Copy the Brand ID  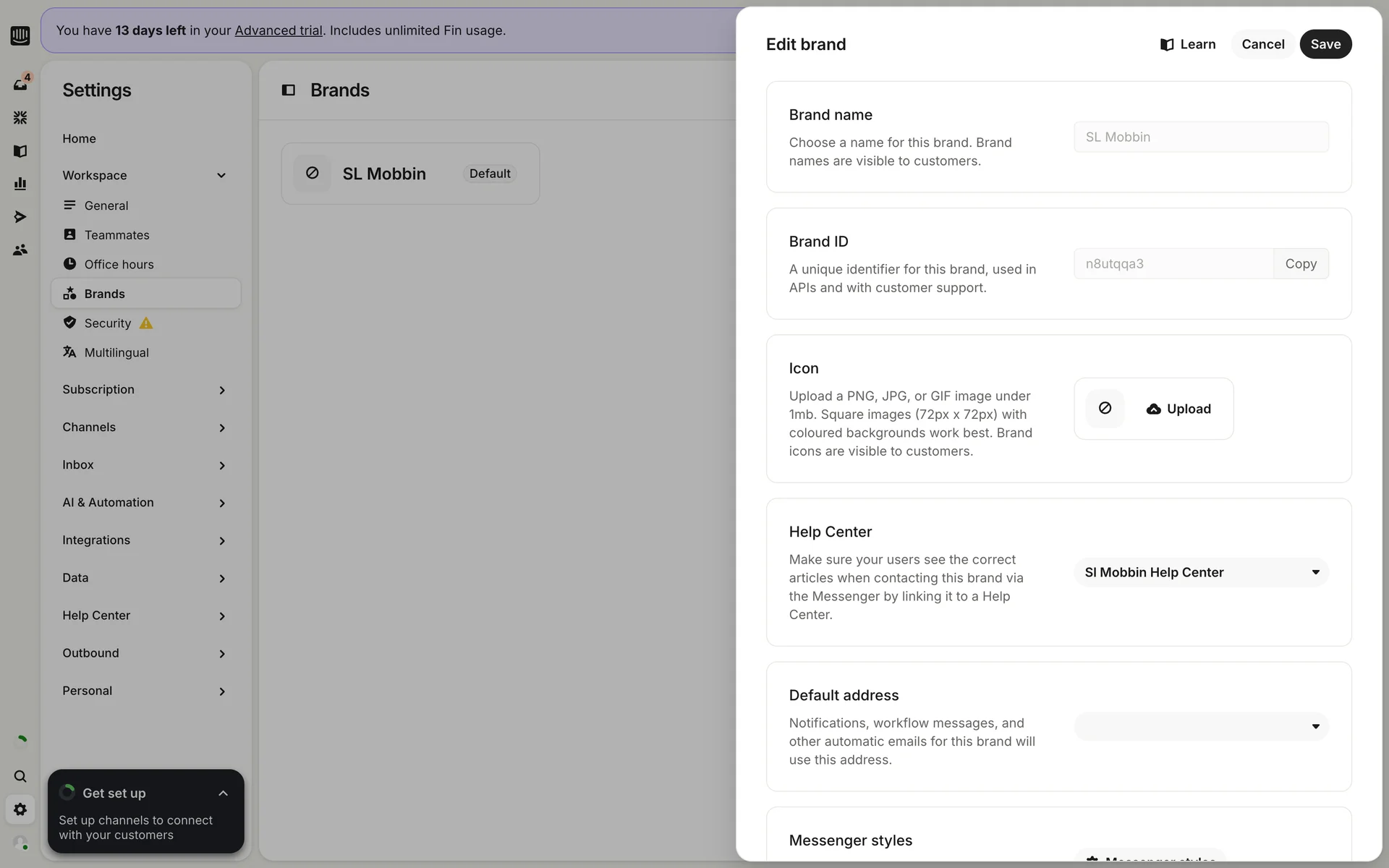coord(1300,264)
